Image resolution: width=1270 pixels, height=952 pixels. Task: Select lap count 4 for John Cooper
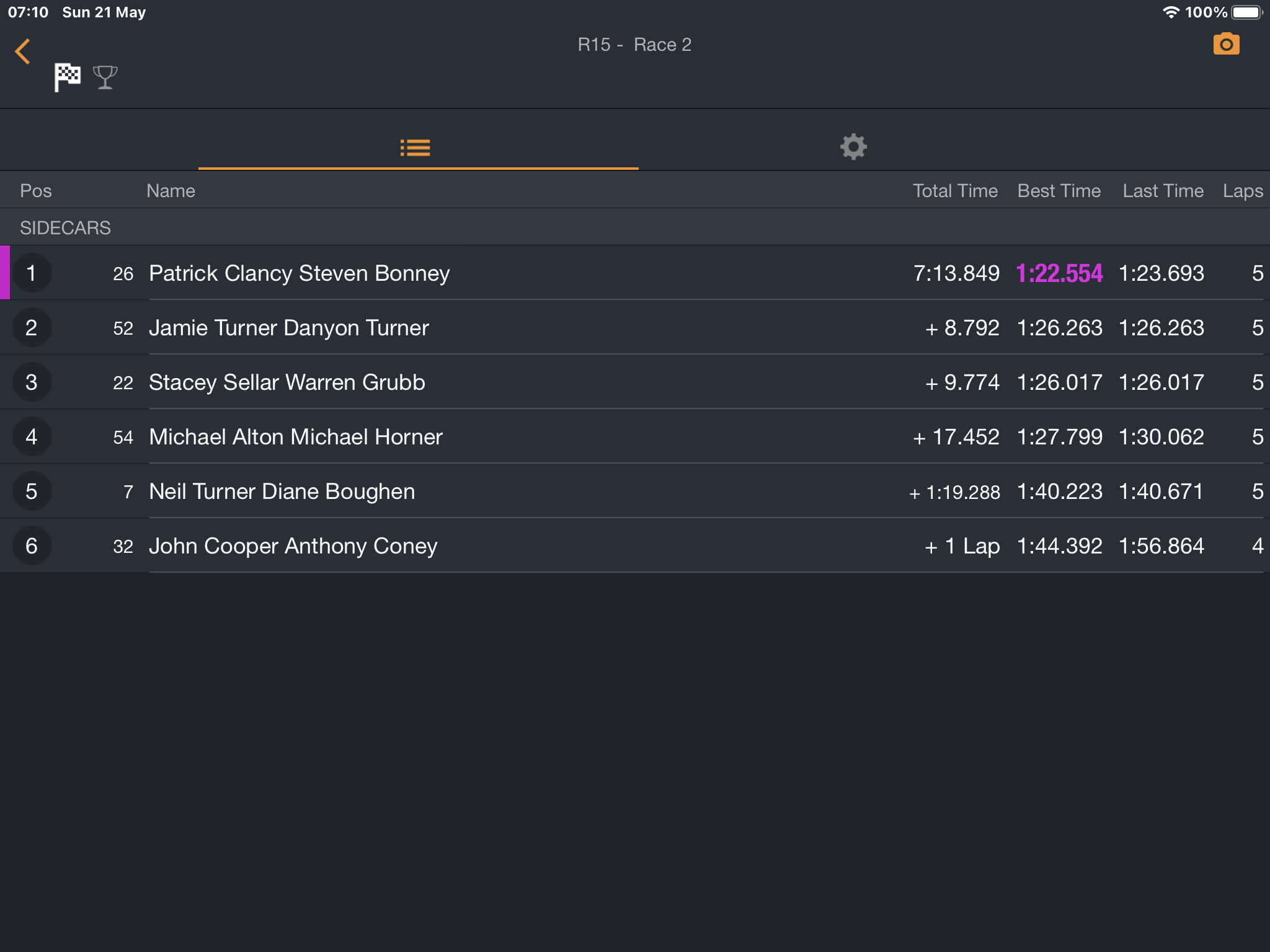pos(1258,546)
